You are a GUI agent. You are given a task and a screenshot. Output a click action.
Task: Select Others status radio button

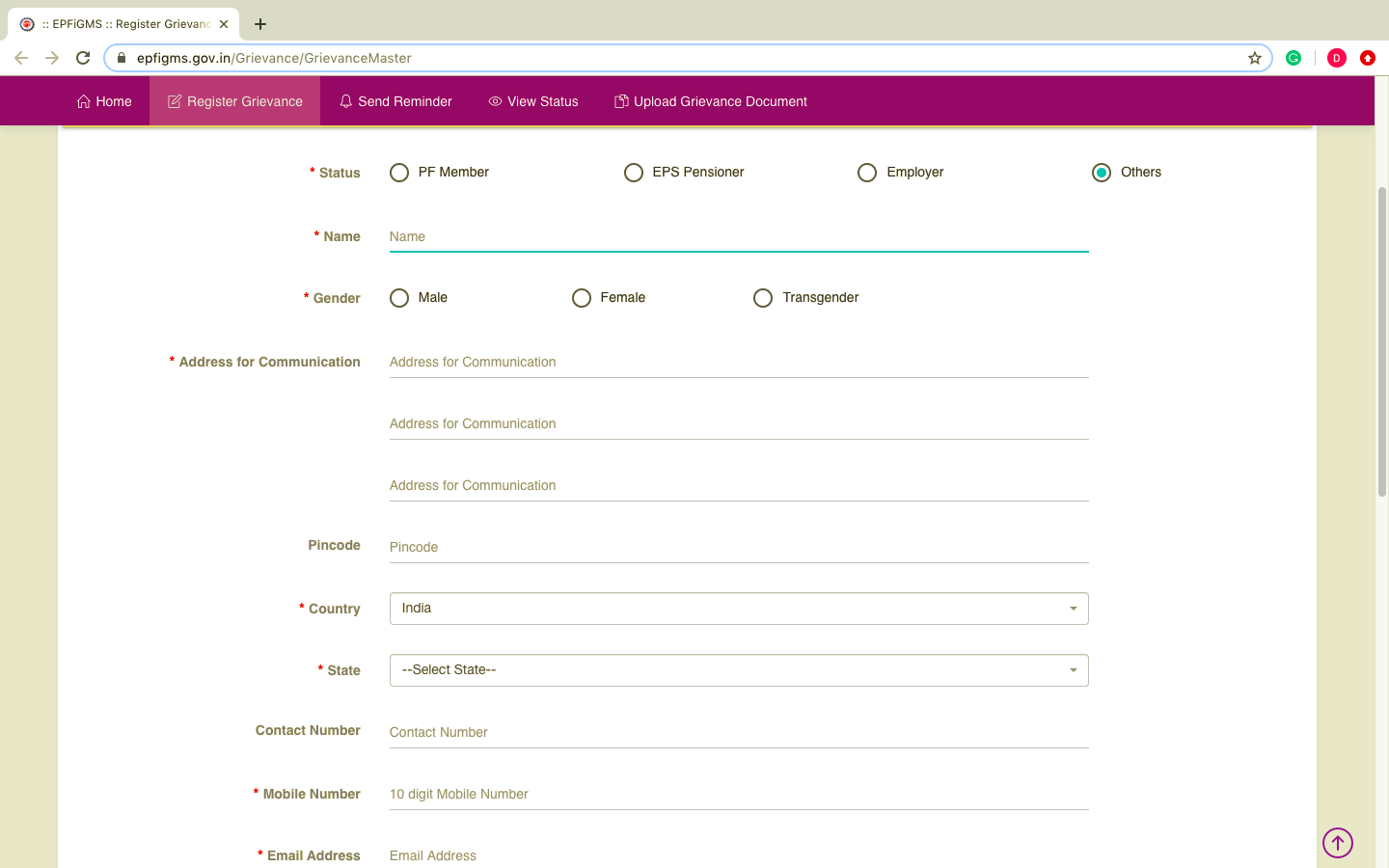1102,173
